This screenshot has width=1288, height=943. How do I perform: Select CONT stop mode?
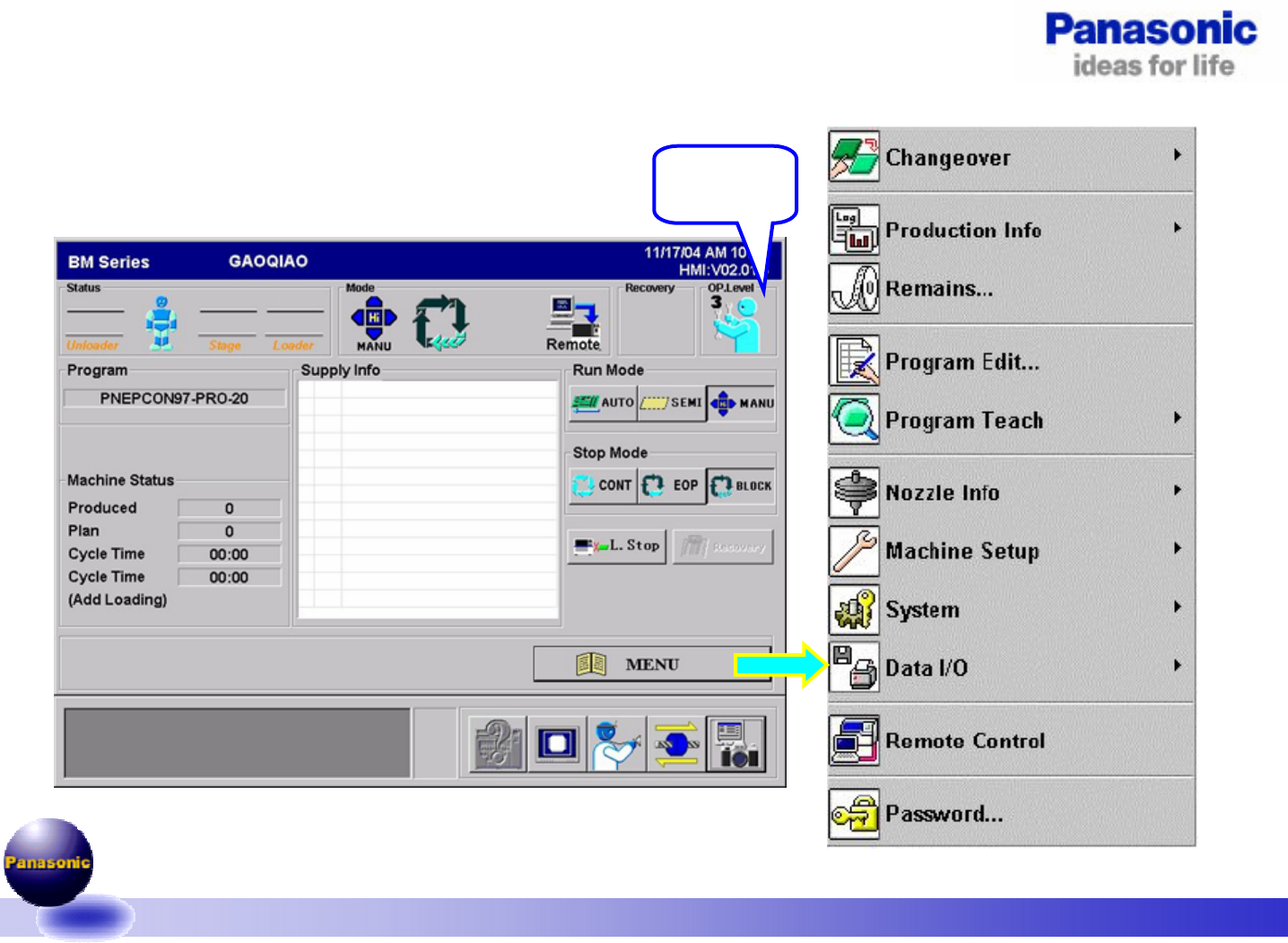pyautogui.click(x=604, y=485)
